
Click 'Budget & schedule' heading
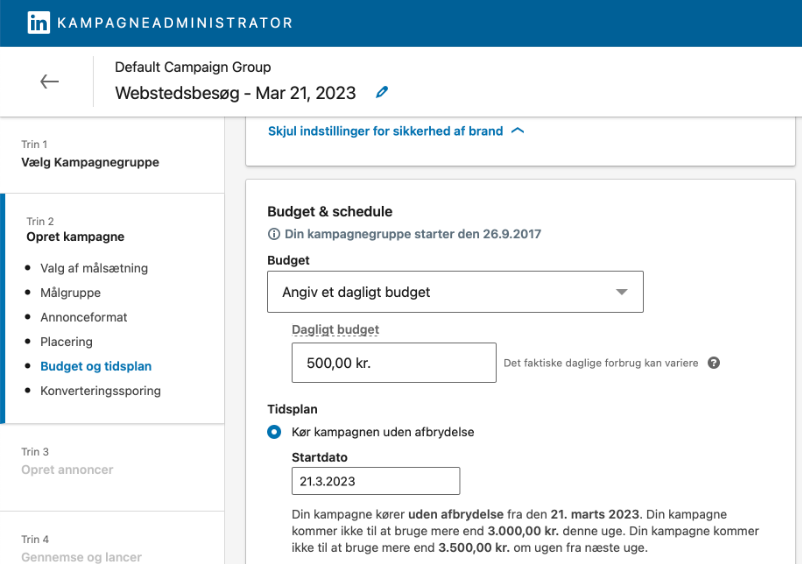pos(330,212)
